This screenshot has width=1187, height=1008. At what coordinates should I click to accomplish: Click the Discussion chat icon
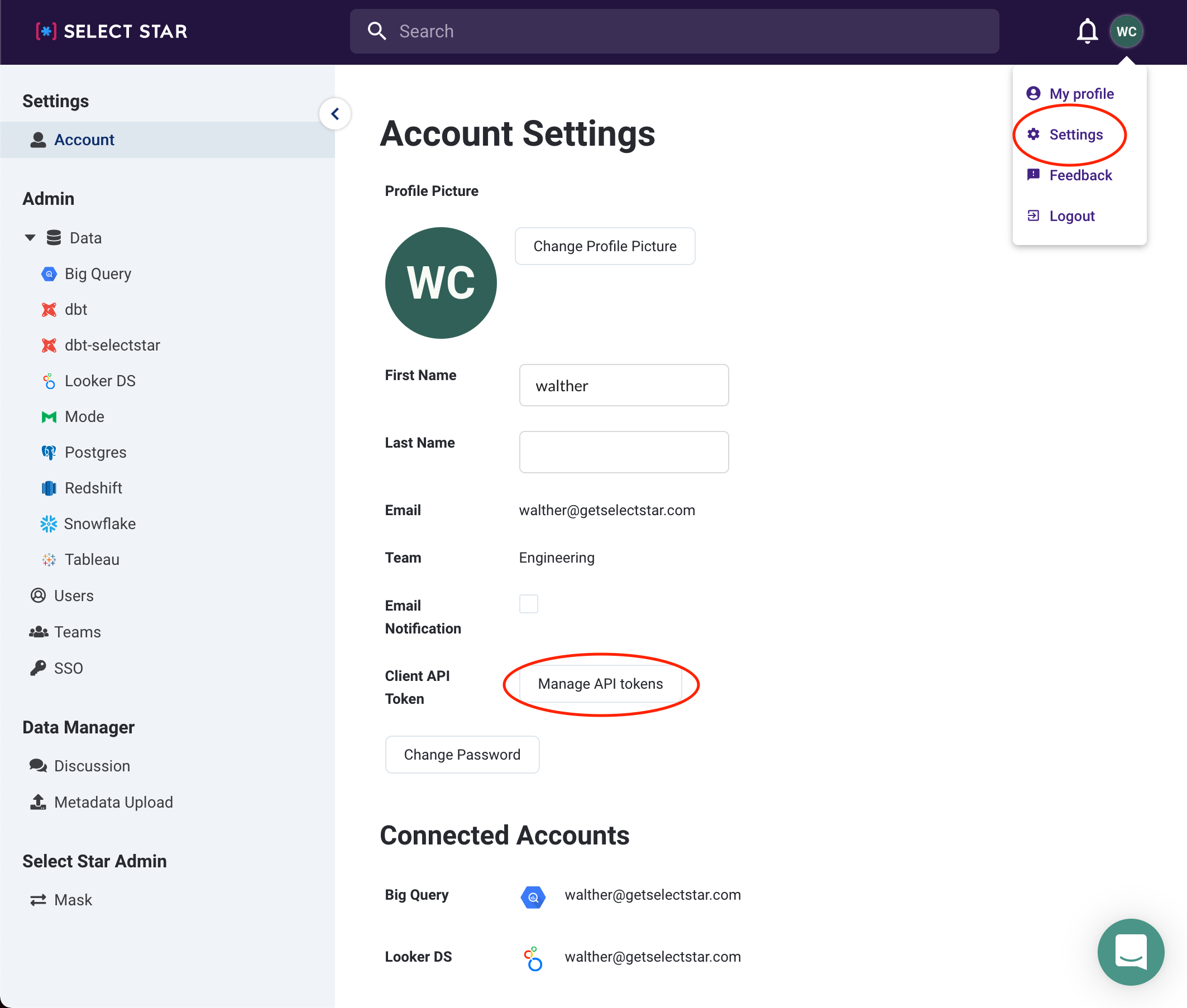coord(39,766)
